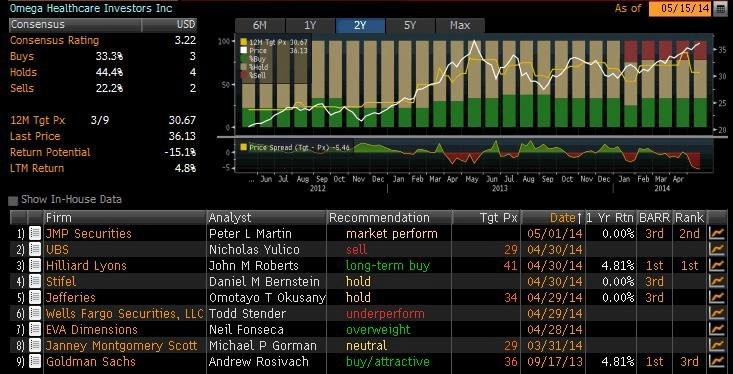Sort by the Rank column header

pos(690,217)
